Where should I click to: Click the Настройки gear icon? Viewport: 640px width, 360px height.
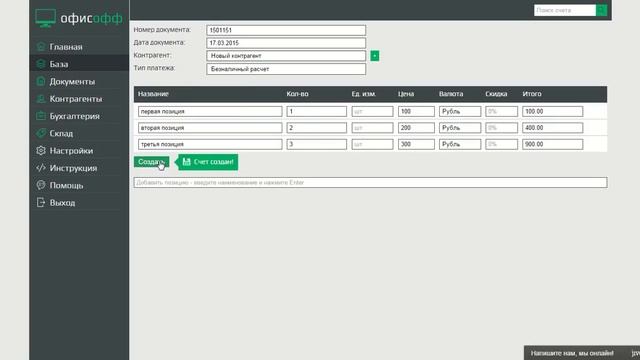[41, 151]
